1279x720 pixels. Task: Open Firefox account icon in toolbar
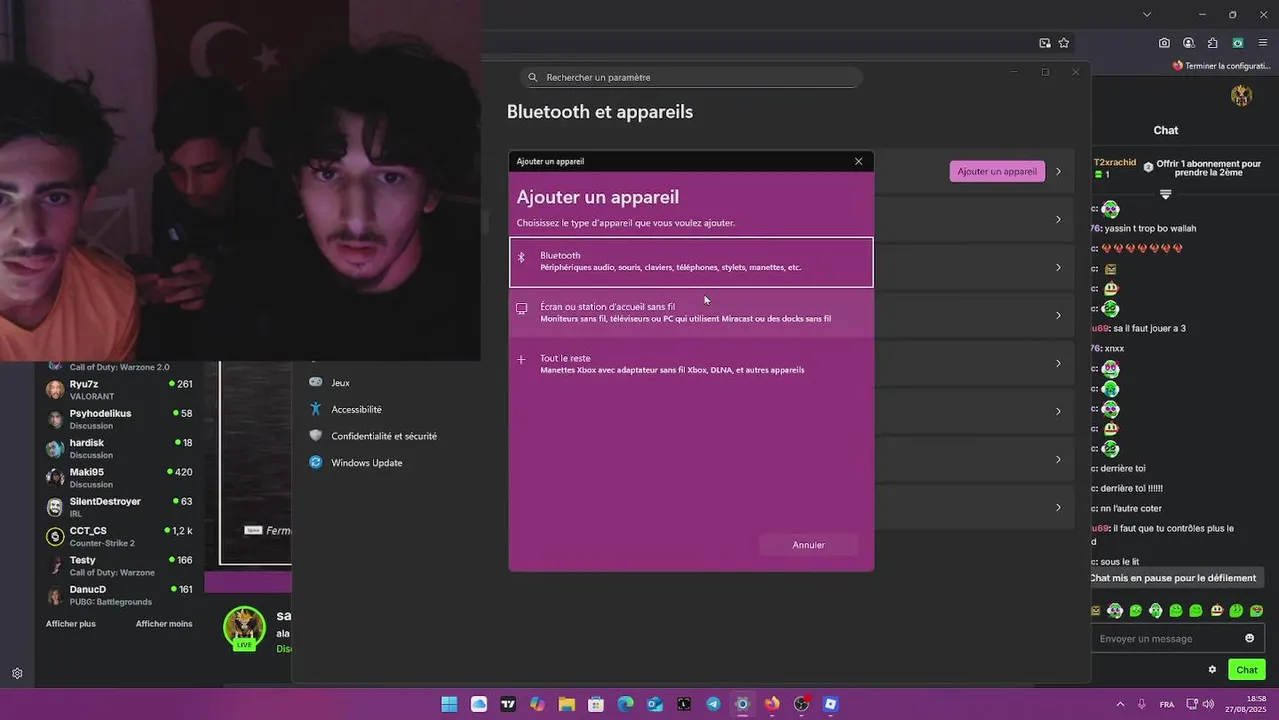[x=1188, y=43]
